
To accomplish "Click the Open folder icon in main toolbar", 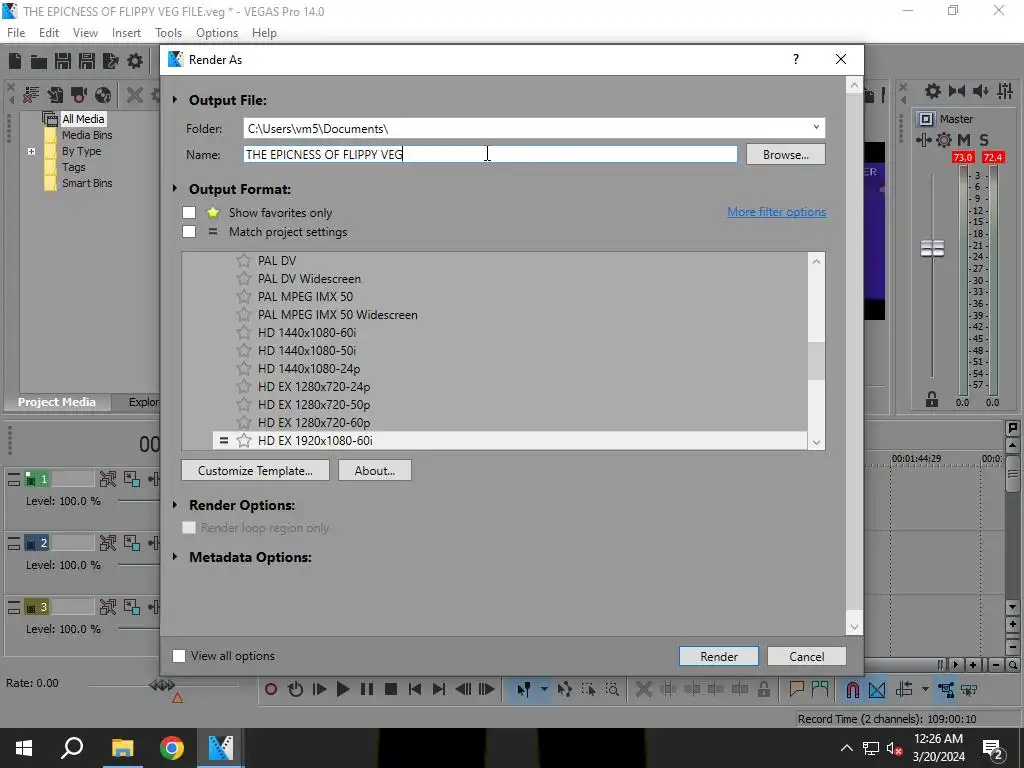I will tap(39, 61).
